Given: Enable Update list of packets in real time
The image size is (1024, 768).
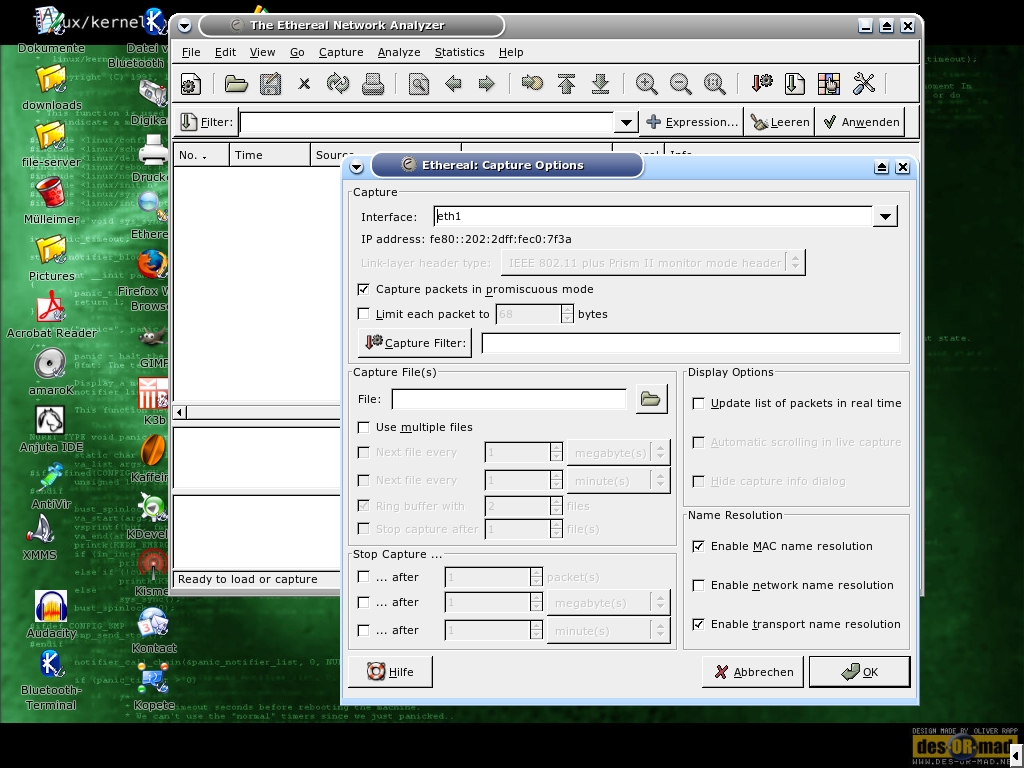Looking at the screenshot, I should click(x=698, y=403).
